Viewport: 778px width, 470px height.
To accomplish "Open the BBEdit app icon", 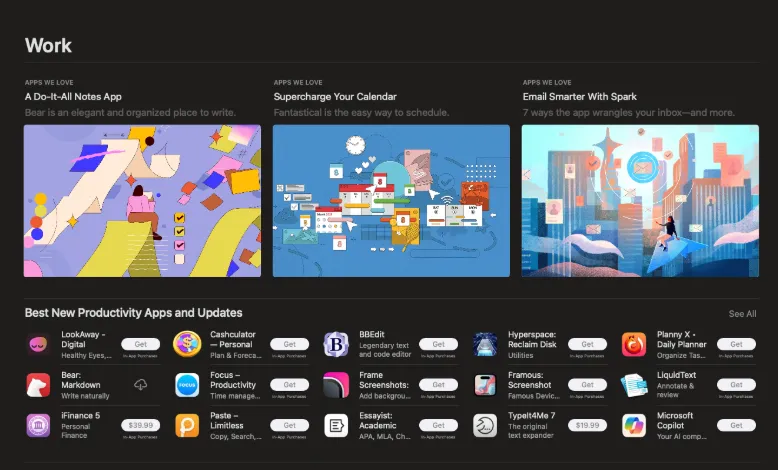I will coord(336,344).
